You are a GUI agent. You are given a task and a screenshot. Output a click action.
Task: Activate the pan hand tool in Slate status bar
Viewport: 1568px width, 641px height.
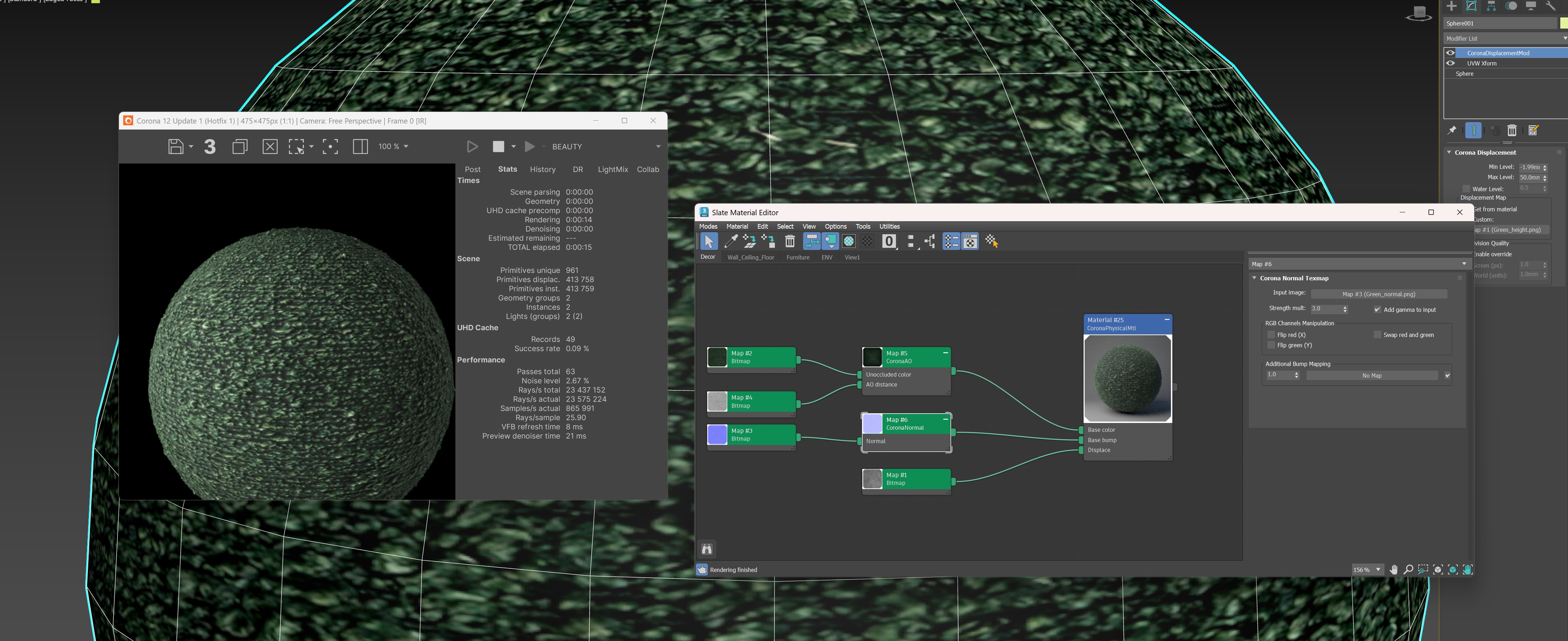[1393, 569]
